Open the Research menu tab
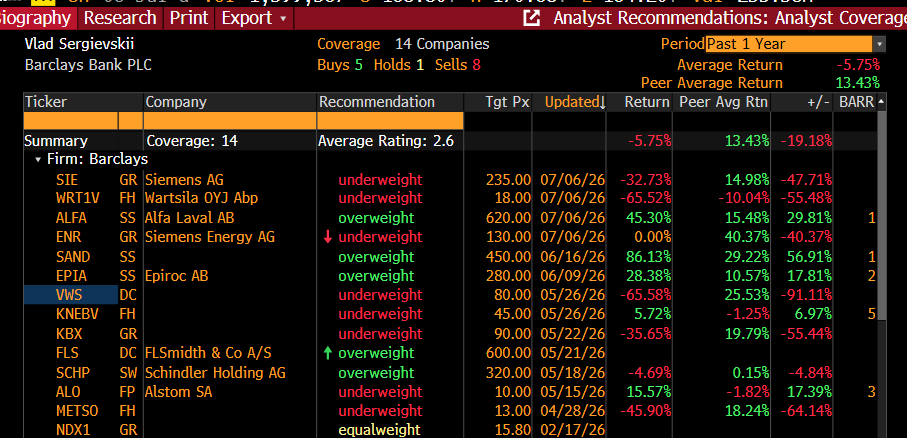The width and height of the screenshot is (907, 438). 120,18
